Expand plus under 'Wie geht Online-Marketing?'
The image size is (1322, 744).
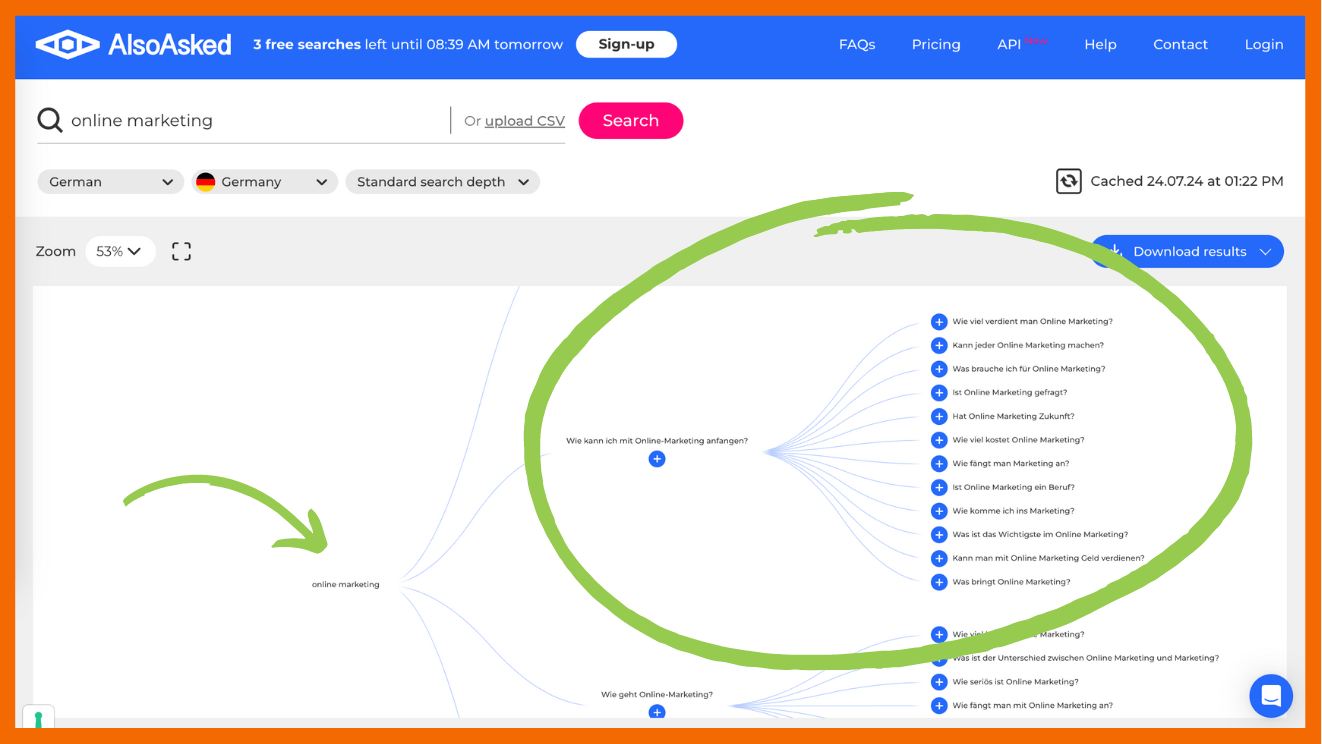point(656,712)
